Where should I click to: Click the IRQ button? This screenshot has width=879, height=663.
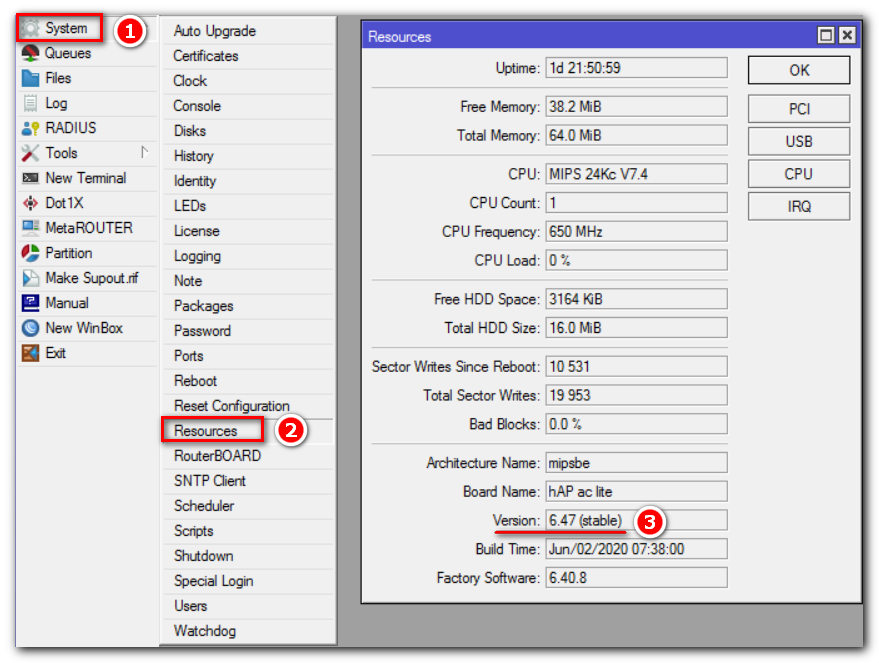(x=799, y=206)
